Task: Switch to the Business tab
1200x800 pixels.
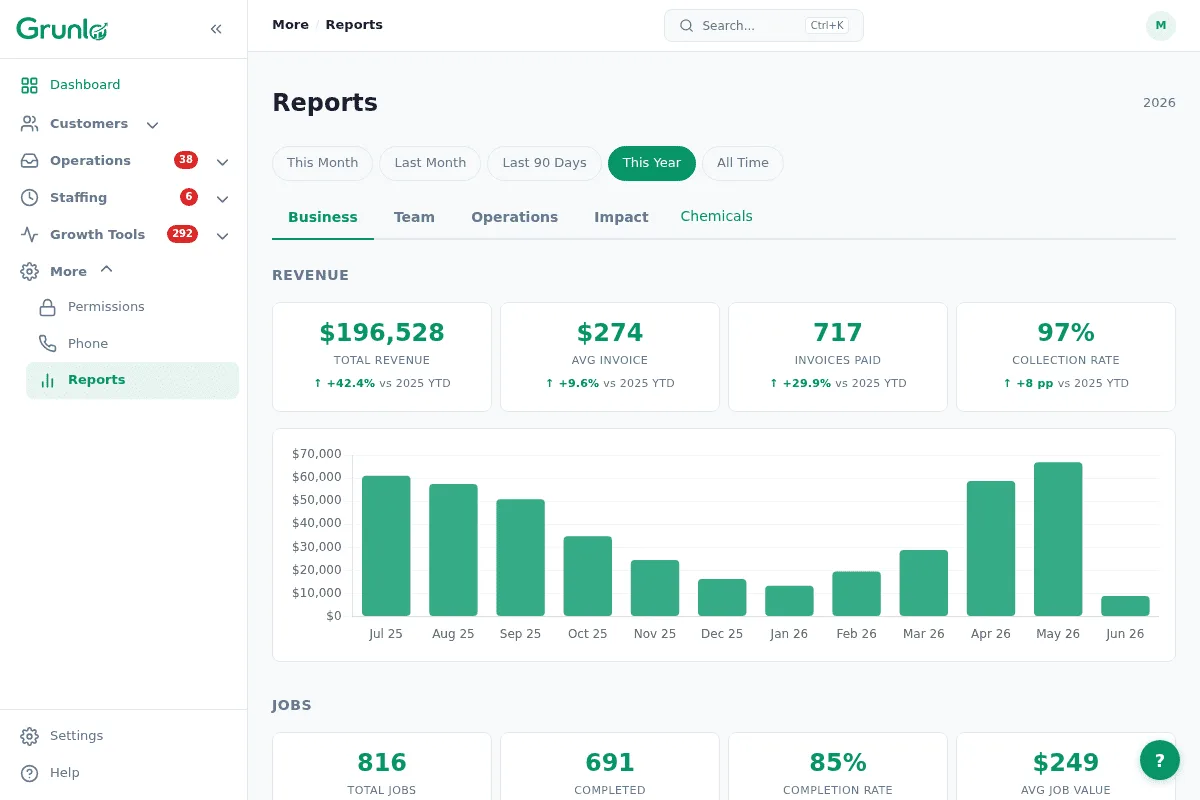Action: [323, 217]
